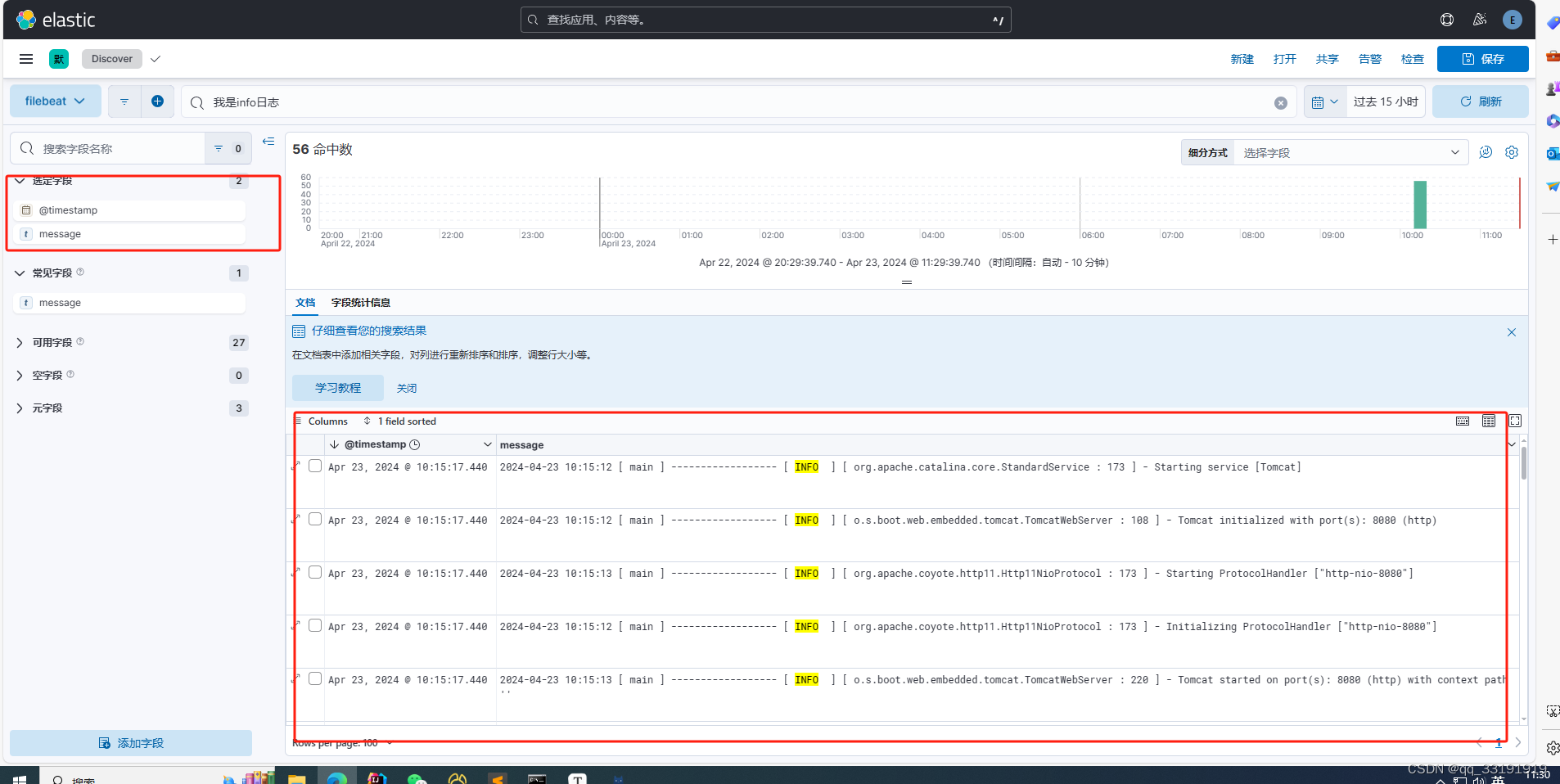Click the 刷新 refresh button
Image resolution: width=1560 pixels, height=784 pixels.
pos(1481,101)
